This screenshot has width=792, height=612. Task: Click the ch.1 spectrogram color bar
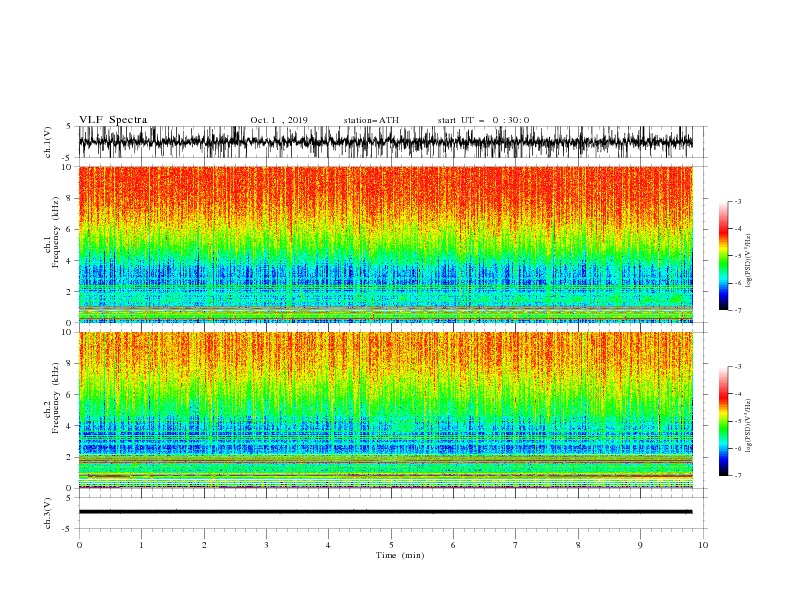pos(723,256)
